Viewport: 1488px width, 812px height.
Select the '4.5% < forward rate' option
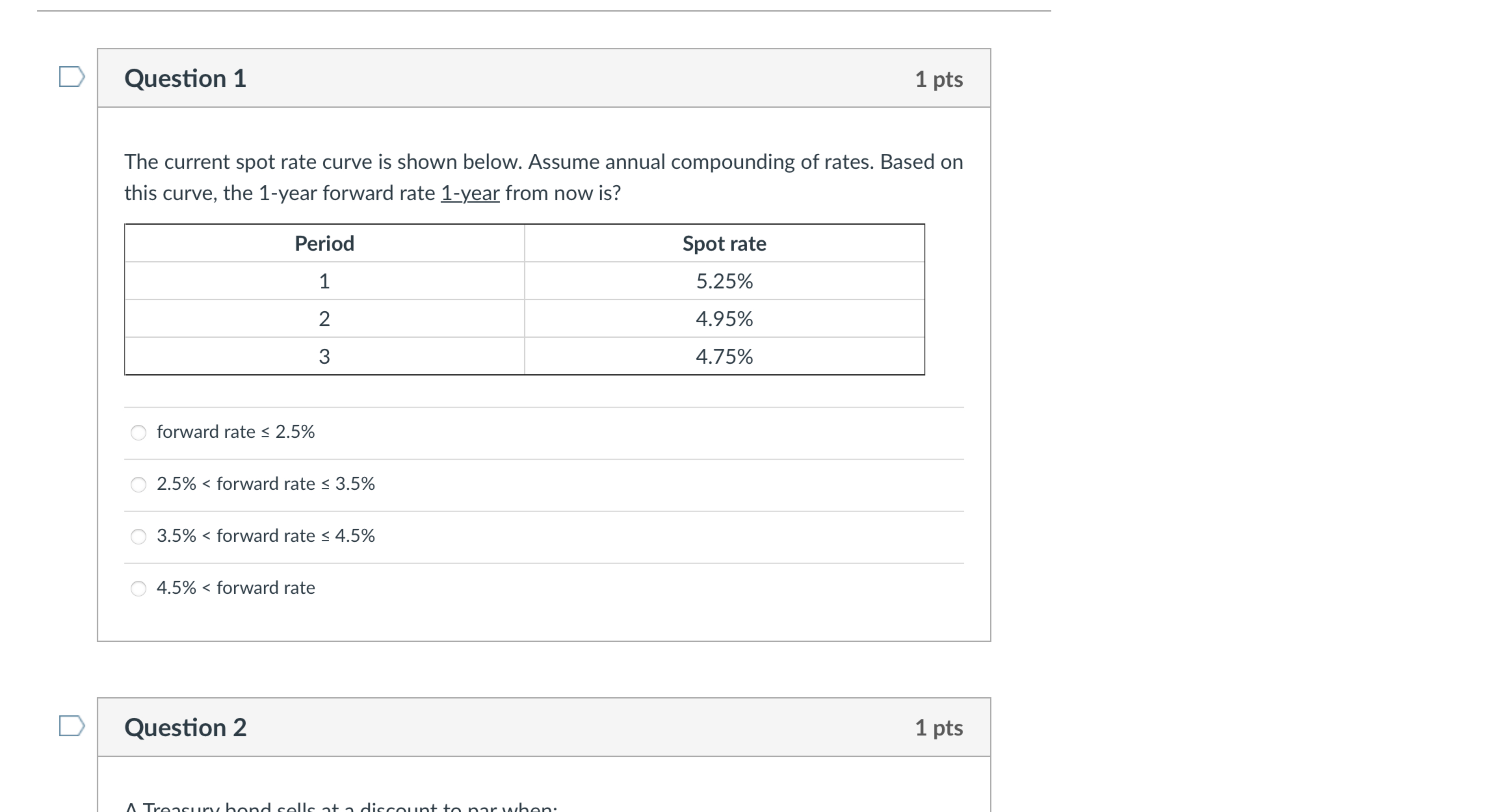click(139, 588)
